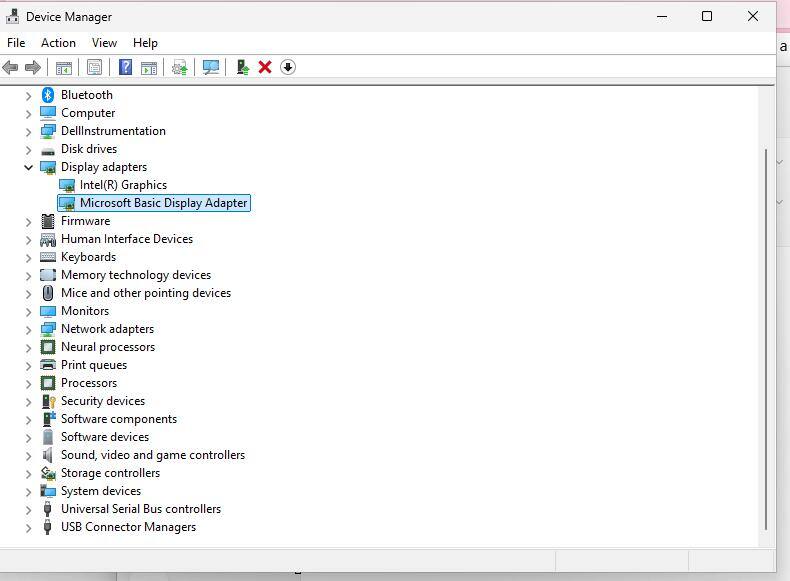This screenshot has width=790, height=581.
Task: Select the Intel(R) Graphics device
Action: (123, 185)
